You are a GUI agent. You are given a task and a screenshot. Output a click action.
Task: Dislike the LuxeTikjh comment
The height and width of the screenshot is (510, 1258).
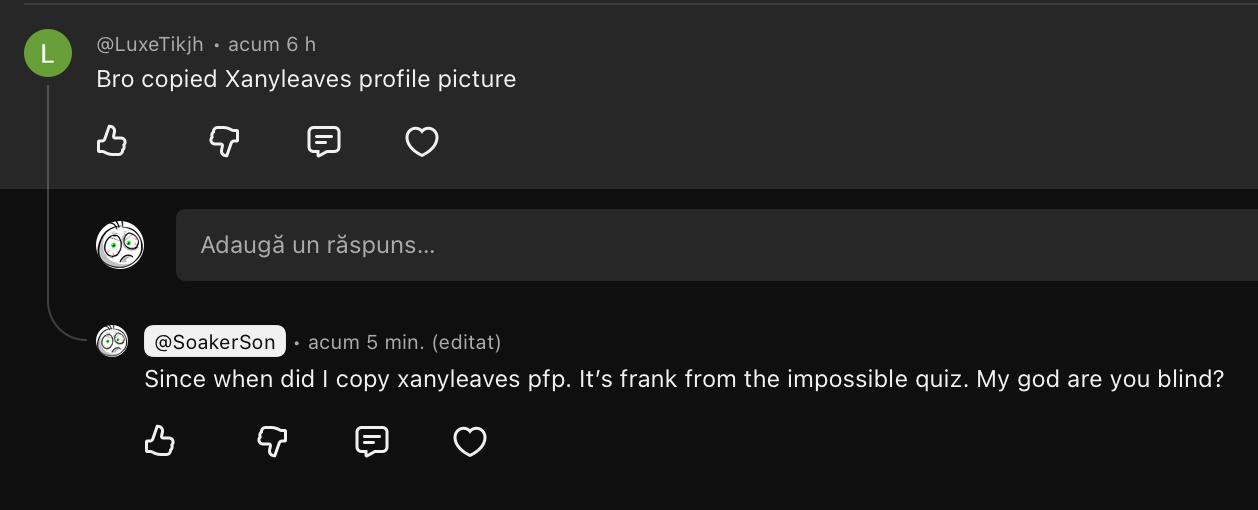pos(224,141)
